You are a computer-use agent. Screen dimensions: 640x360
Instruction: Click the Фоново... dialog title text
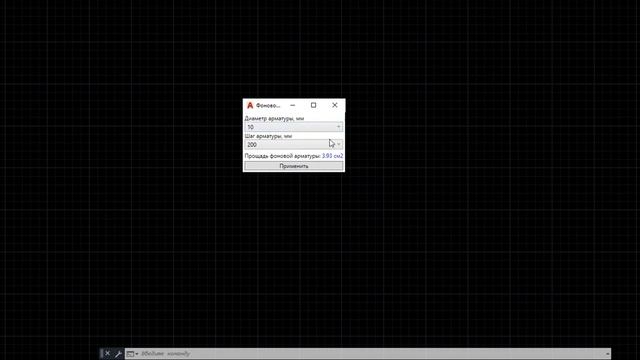(268, 105)
